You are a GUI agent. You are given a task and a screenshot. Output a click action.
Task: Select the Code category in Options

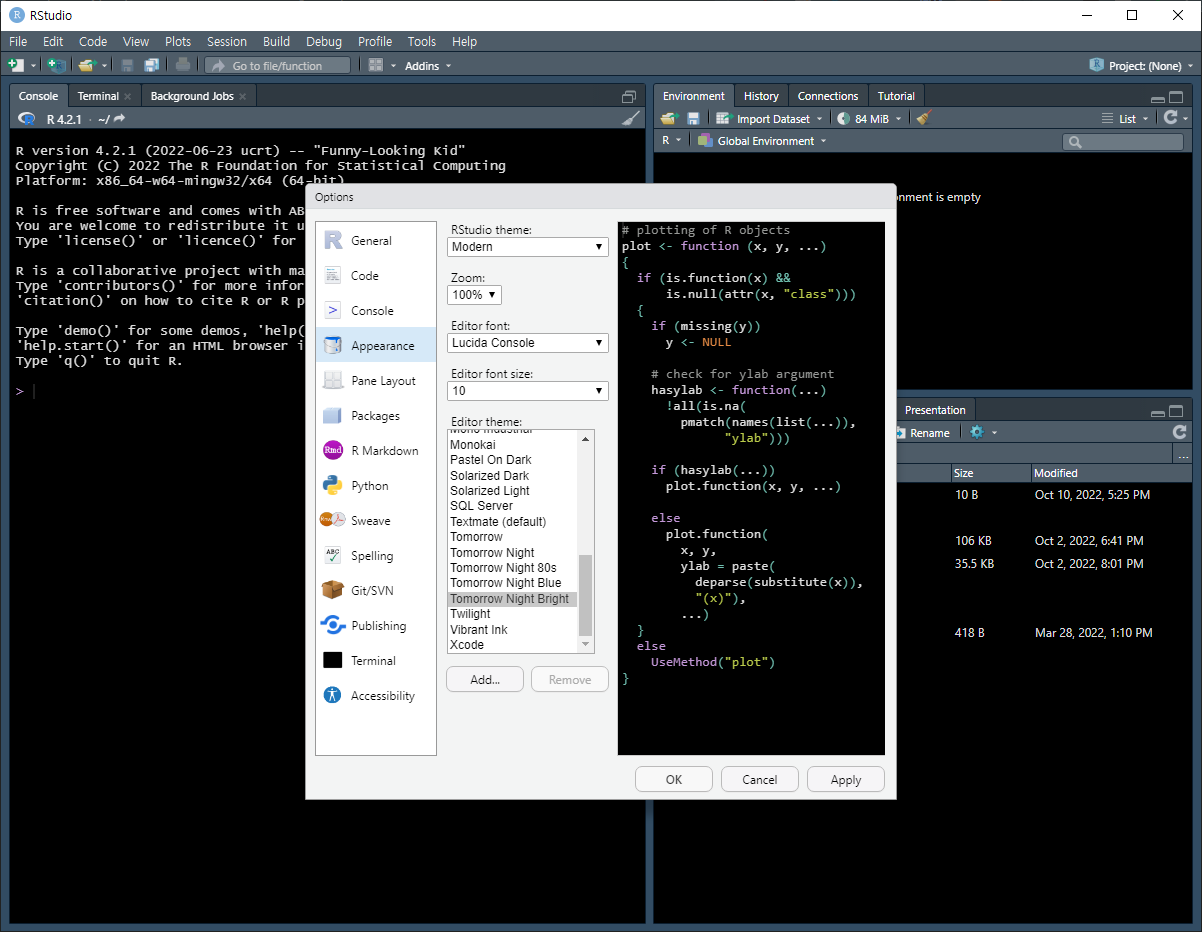pyautogui.click(x=376, y=275)
